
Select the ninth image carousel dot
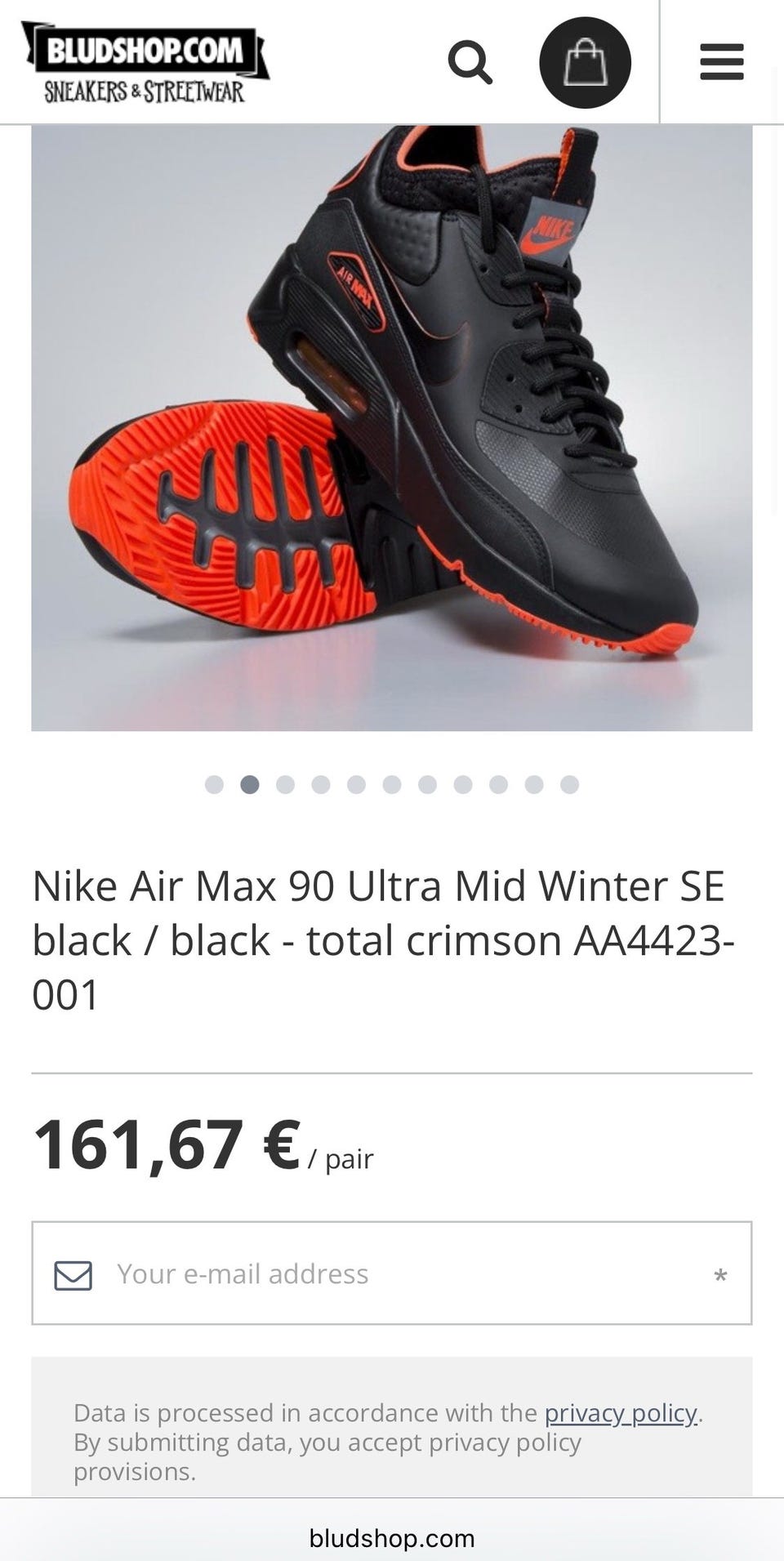[x=498, y=785]
